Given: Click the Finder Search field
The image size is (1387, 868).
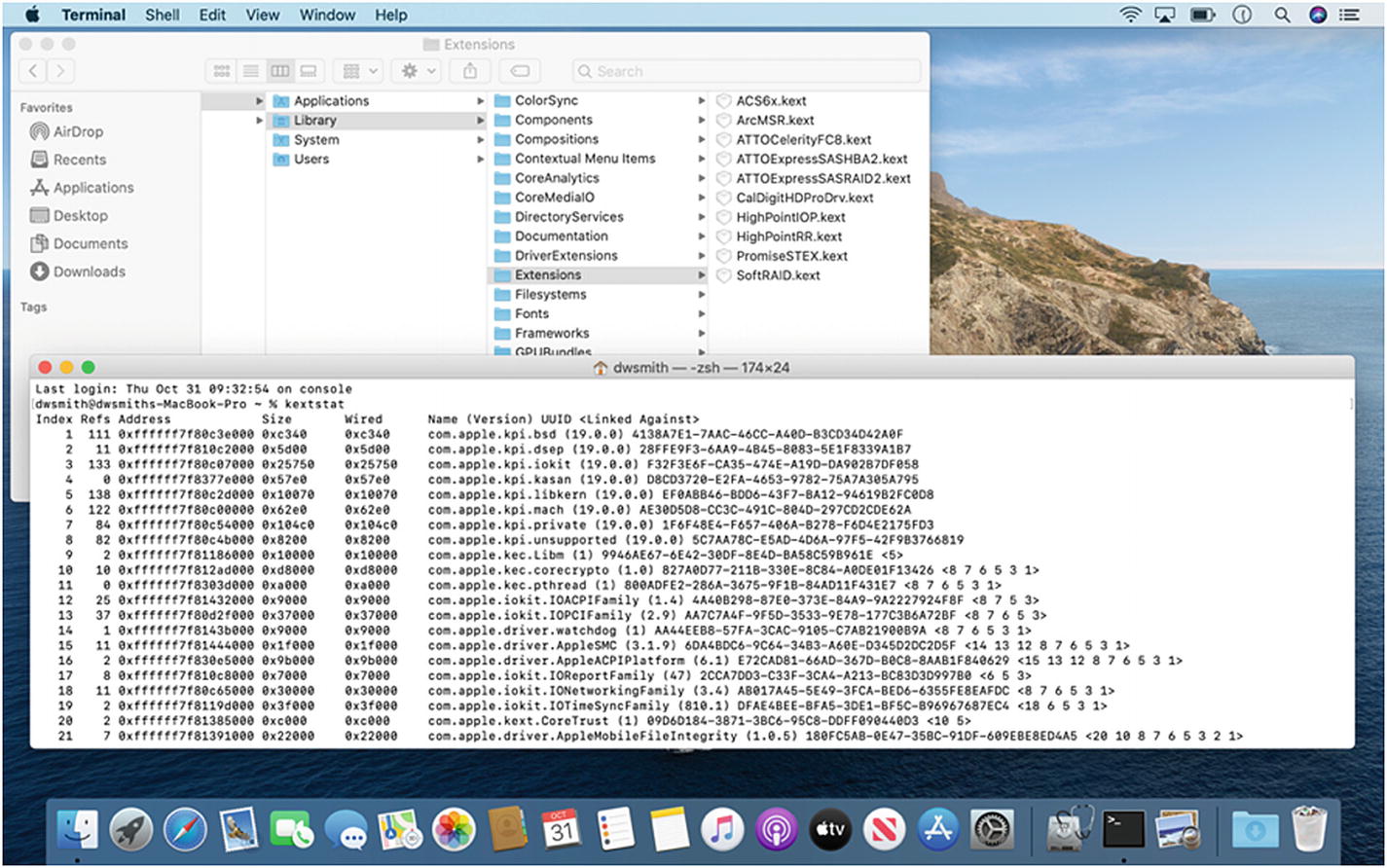Looking at the screenshot, I should click(747, 71).
